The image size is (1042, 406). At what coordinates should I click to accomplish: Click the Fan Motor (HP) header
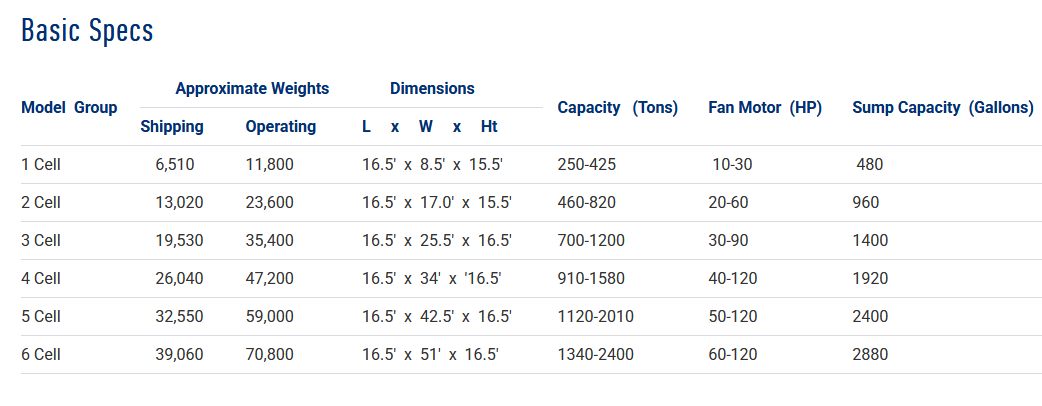coord(765,107)
